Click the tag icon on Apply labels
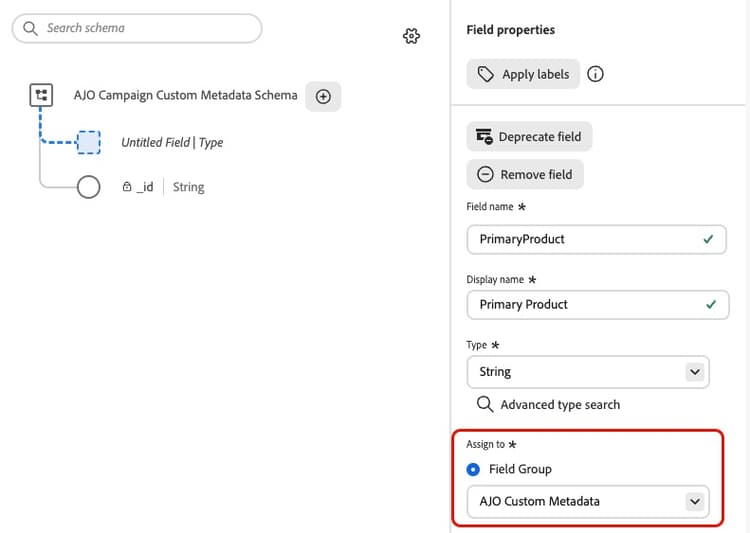This screenshot has height=533, width=750. pyautogui.click(x=485, y=74)
